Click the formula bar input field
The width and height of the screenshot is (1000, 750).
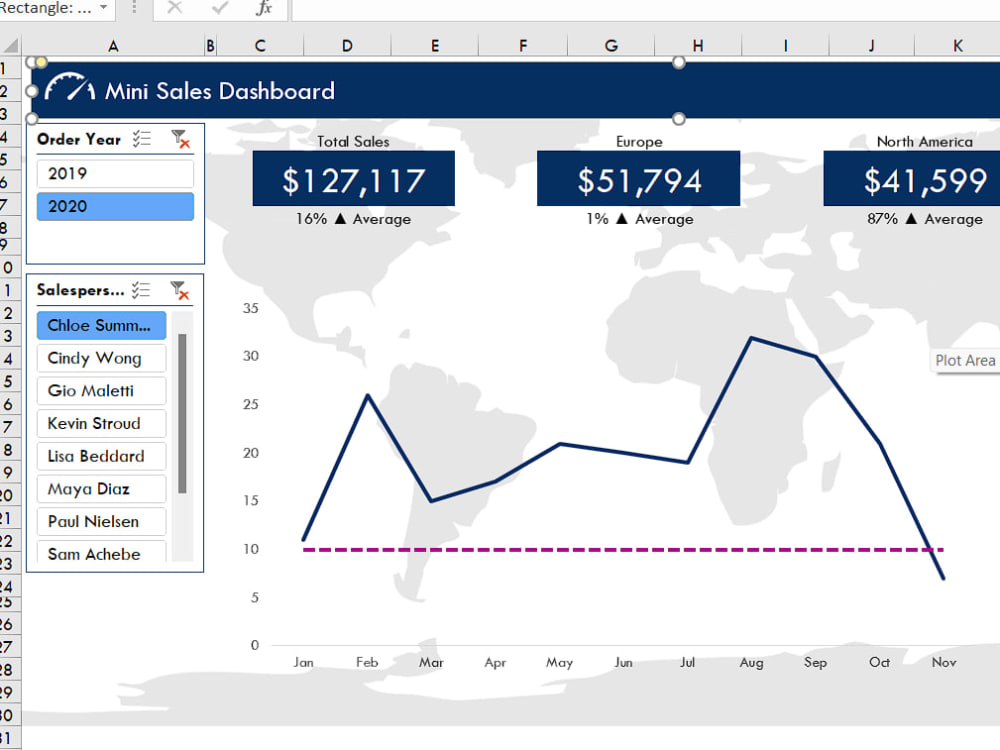pos(645,9)
